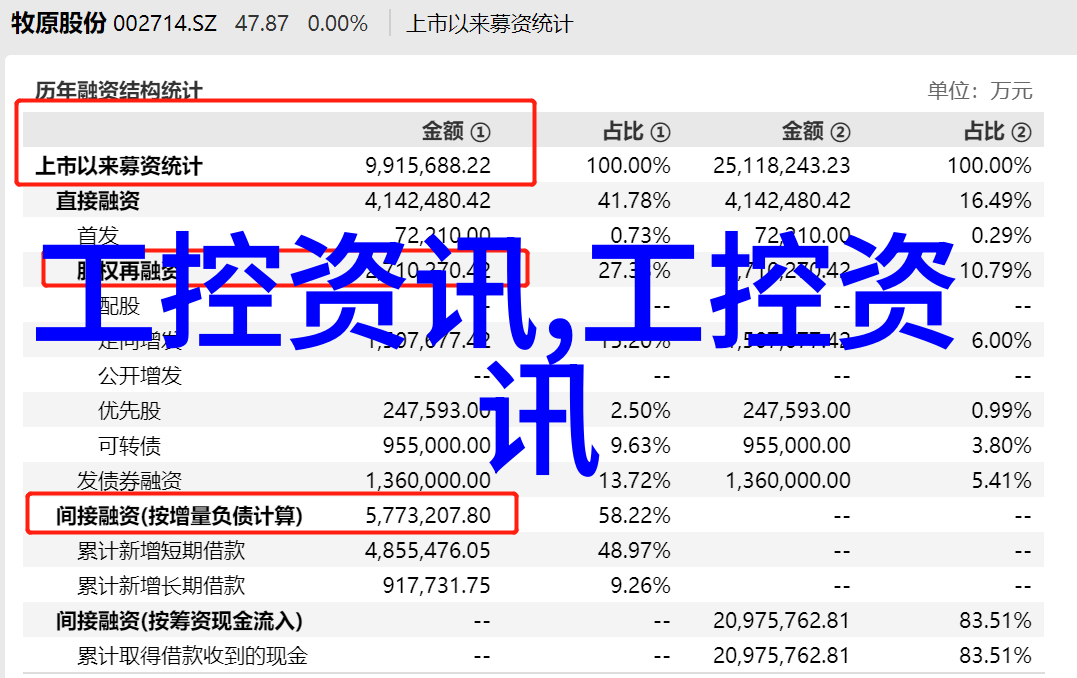Select 100.00% in the 占比 ② column
Screen dimensions: 1077x678
pos(989,166)
